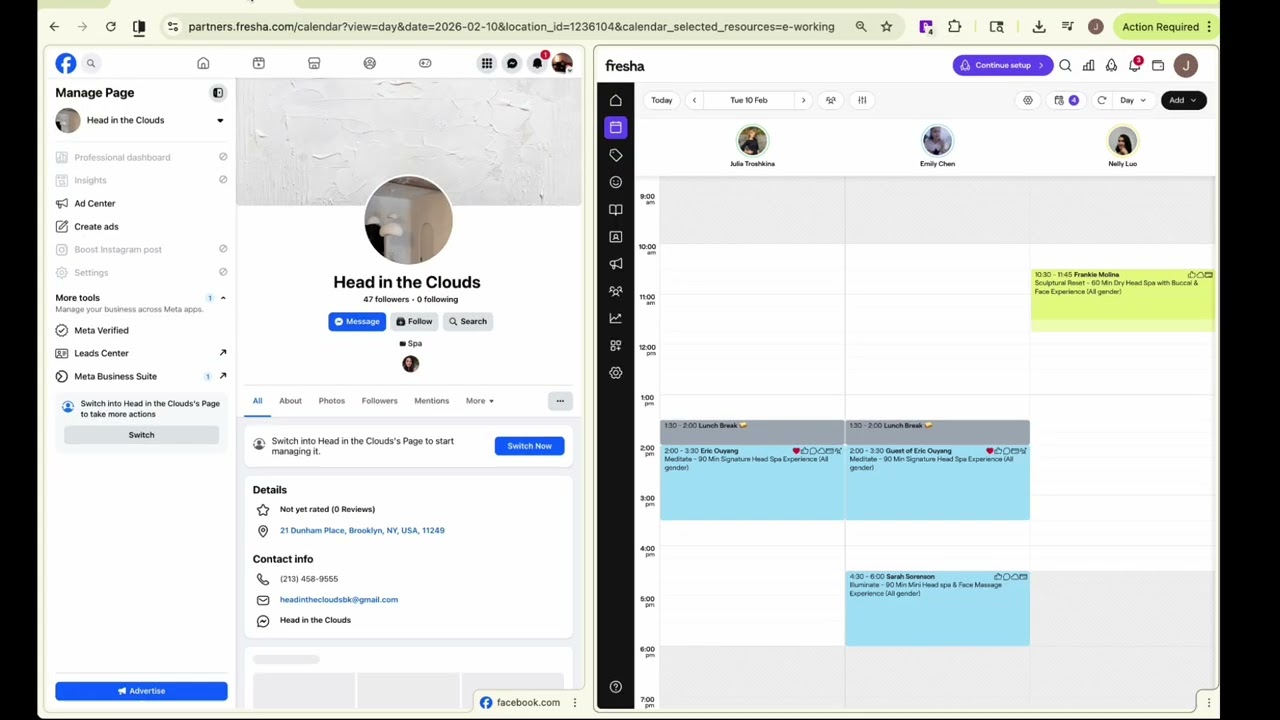1280x720 pixels.
Task: Open Ad Center in Manage Page
Action: pos(141,203)
